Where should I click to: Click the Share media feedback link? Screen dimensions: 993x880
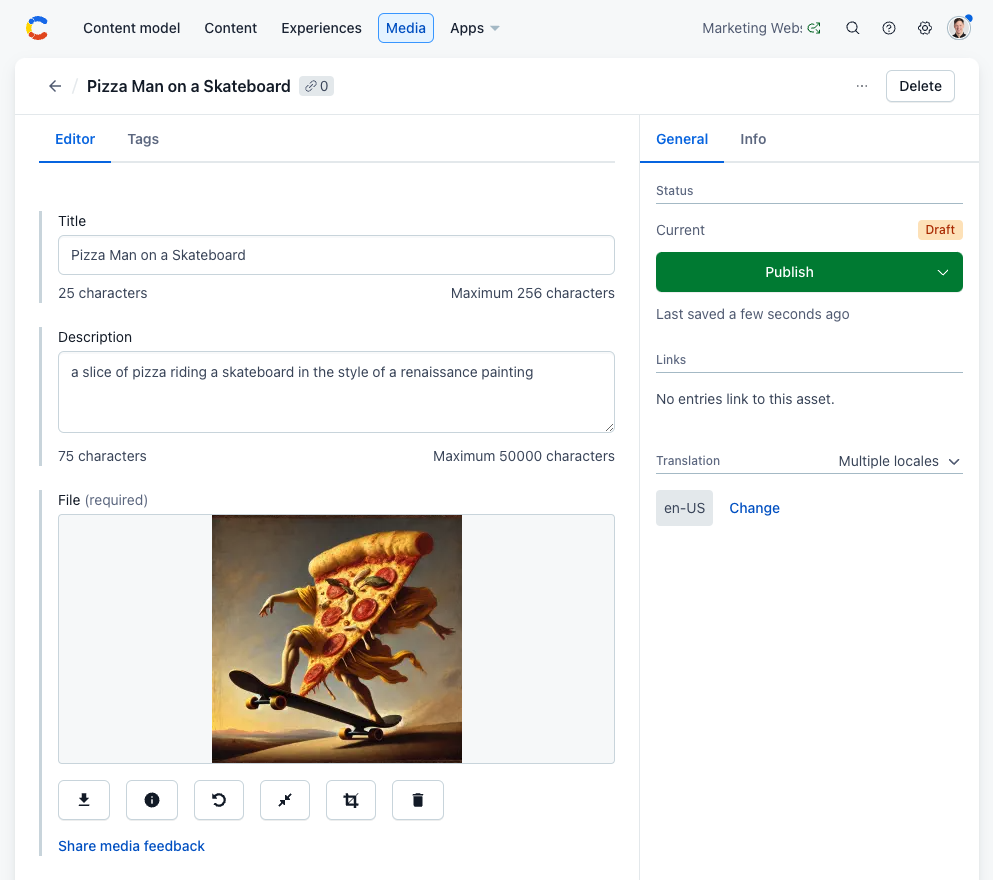pyautogui.click(x=131, y=846)
